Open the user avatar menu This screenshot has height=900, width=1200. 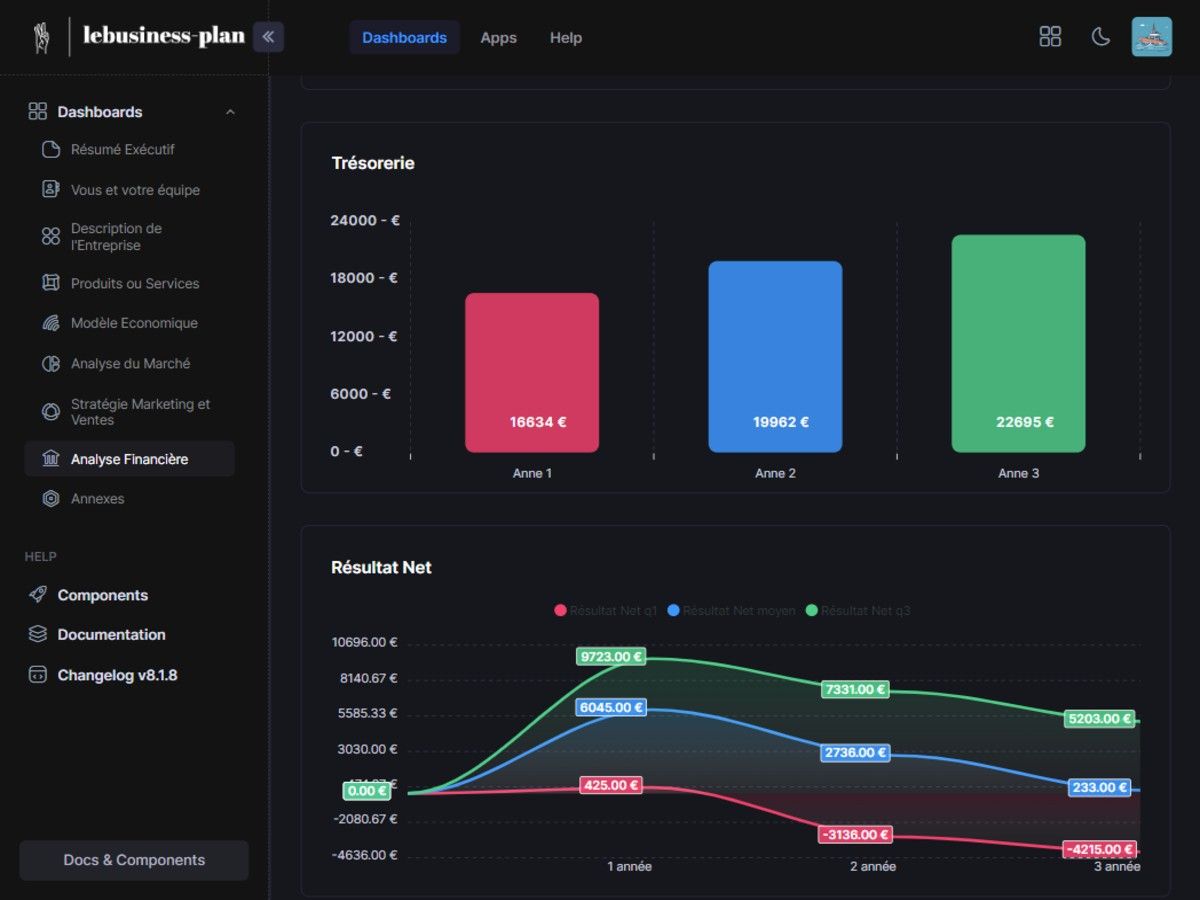coord(1151,37)
